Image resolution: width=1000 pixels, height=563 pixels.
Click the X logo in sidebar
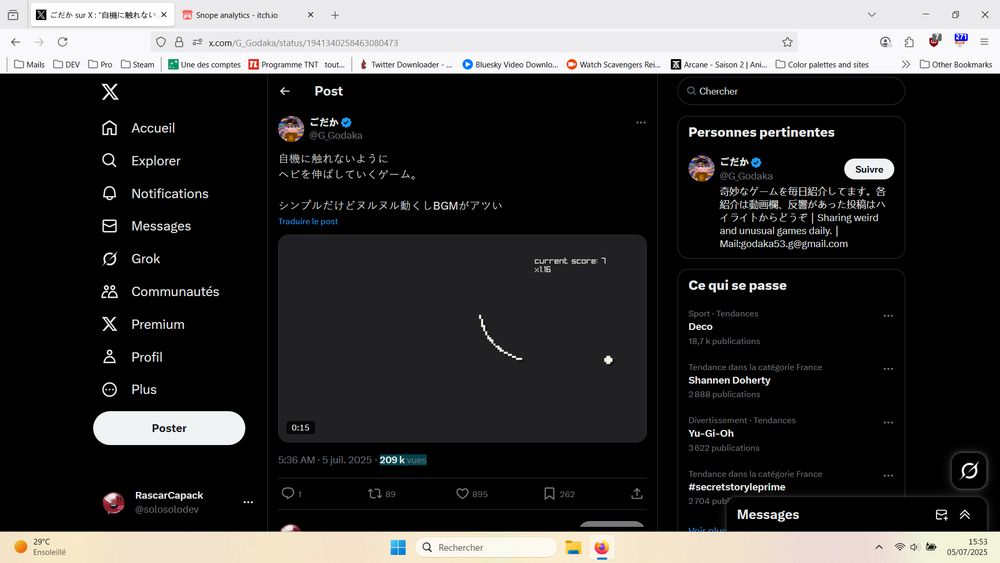(110, 92)
